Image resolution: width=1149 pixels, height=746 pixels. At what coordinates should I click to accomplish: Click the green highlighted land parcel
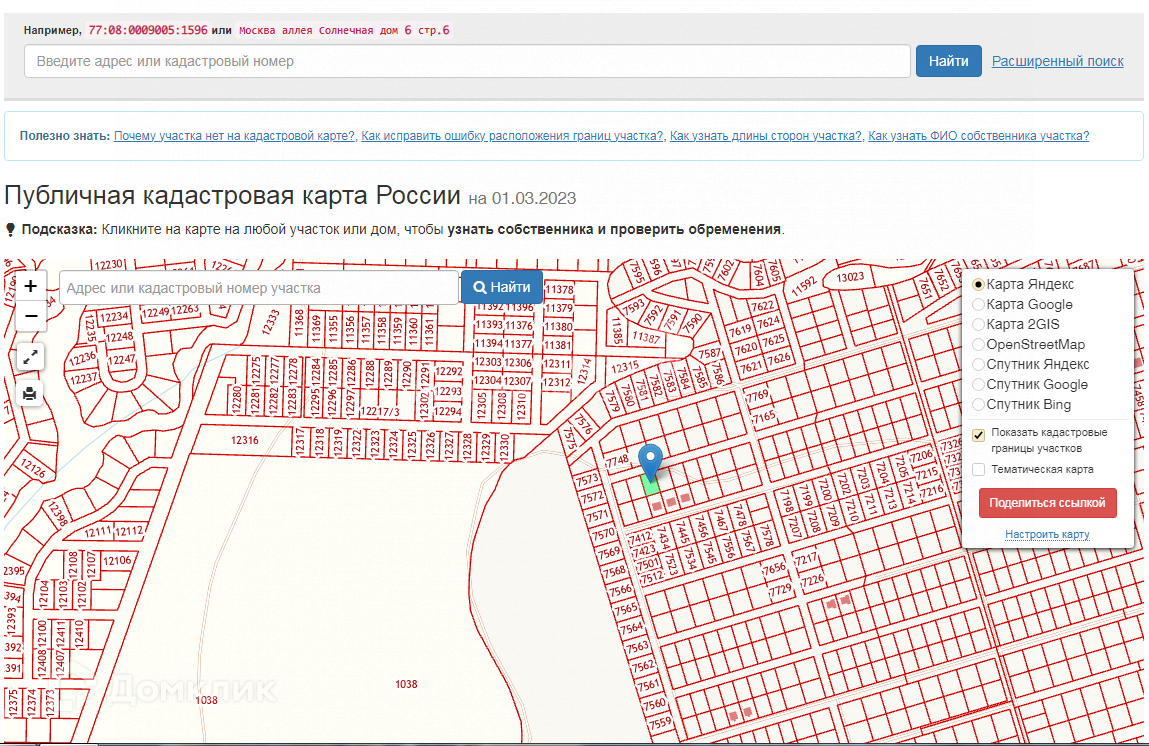click(651, 486)
